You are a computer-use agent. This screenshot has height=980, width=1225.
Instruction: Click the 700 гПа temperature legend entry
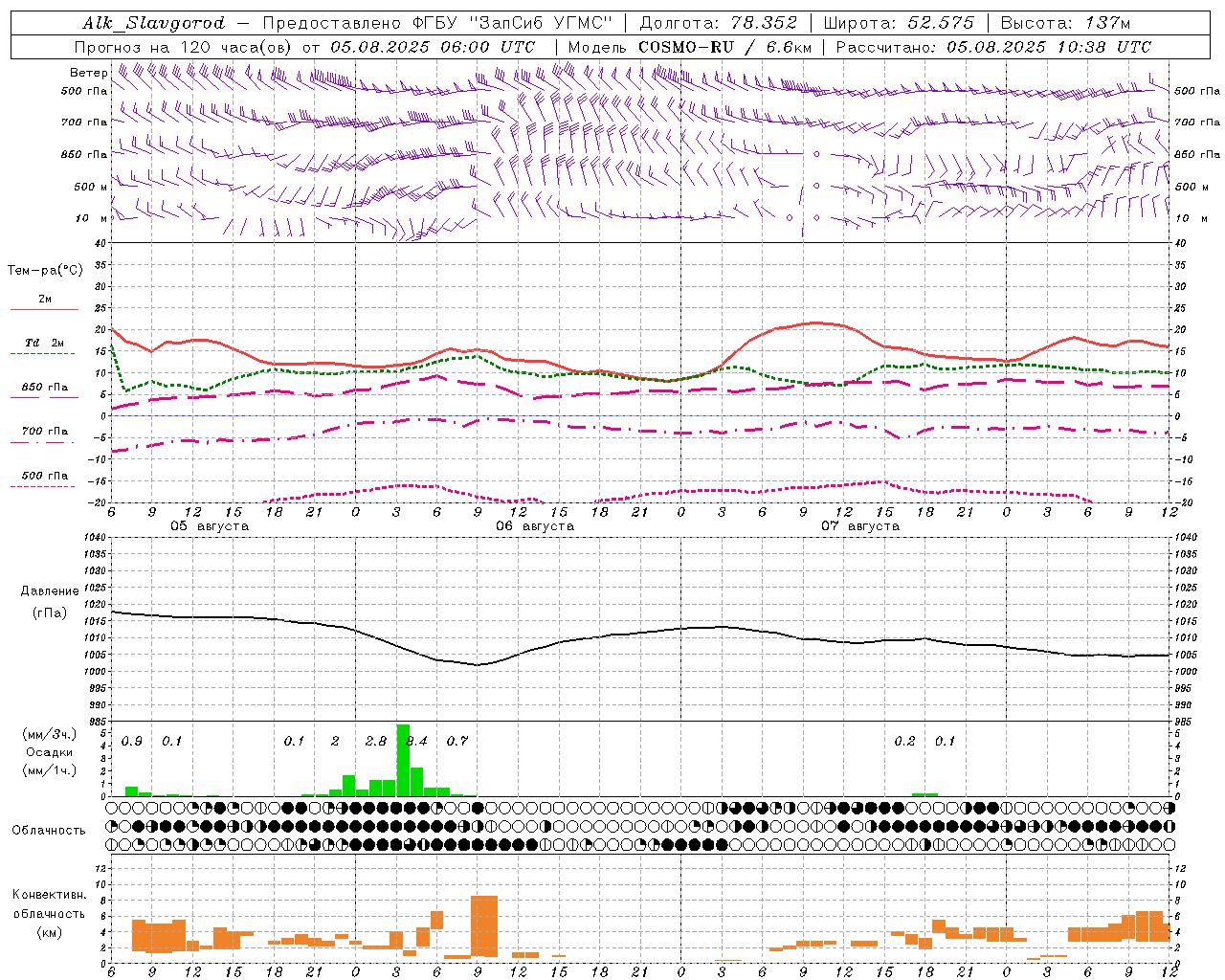[x=44, y=435]
